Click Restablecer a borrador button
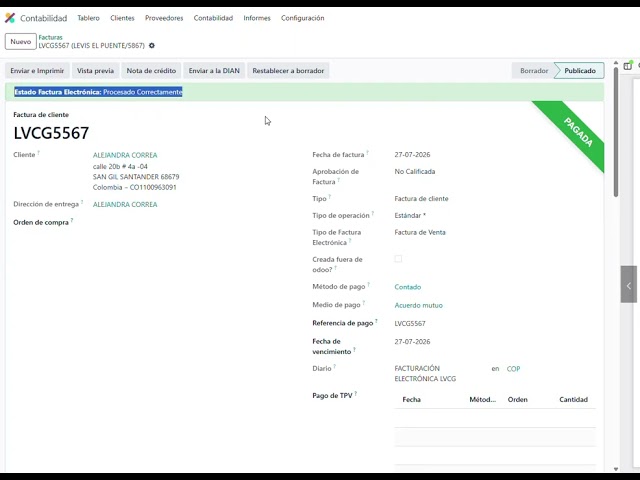 point(288,71)
